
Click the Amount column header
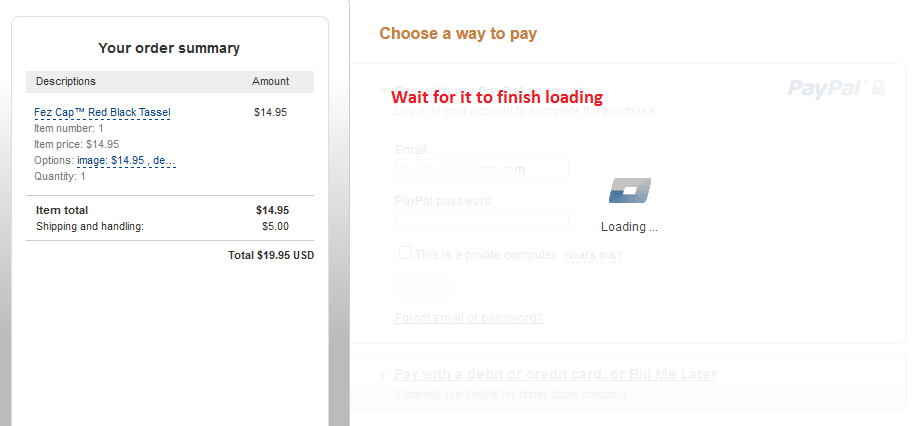[x=270, y=81]
